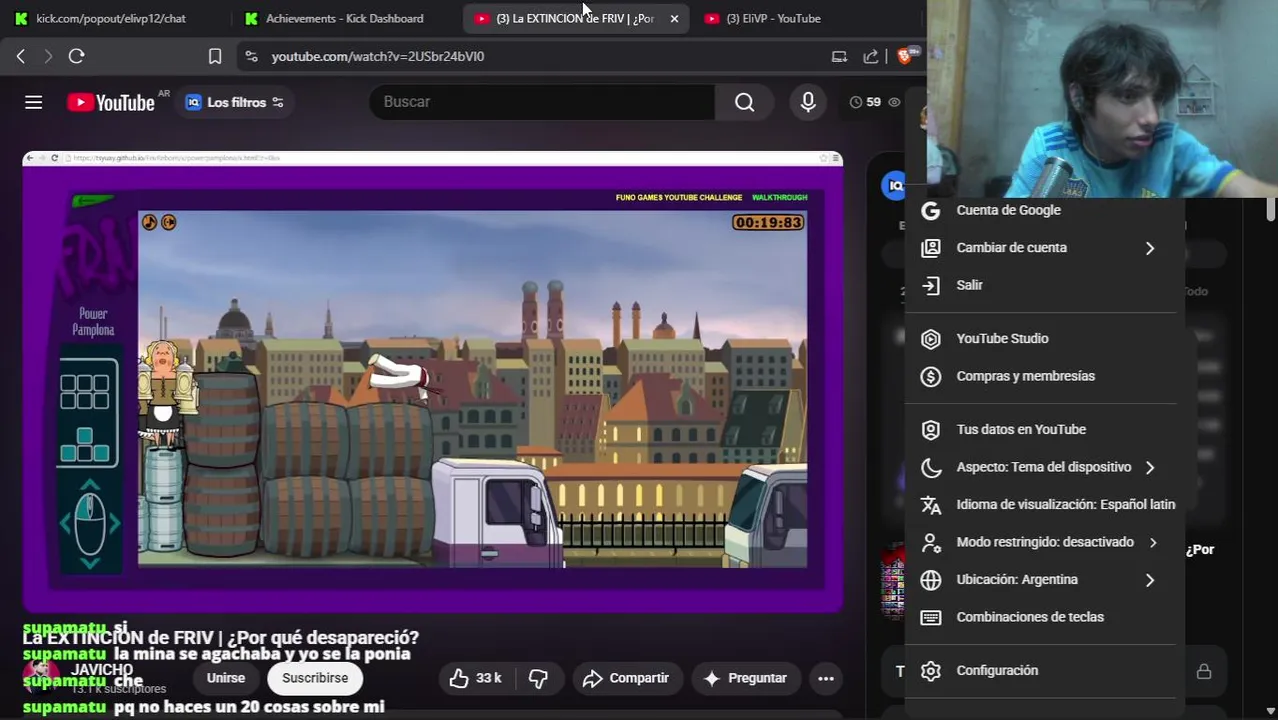Screen dimensions: 1278x720
Task: Click the search magnifier button
Action: click(x=744, y=102)
